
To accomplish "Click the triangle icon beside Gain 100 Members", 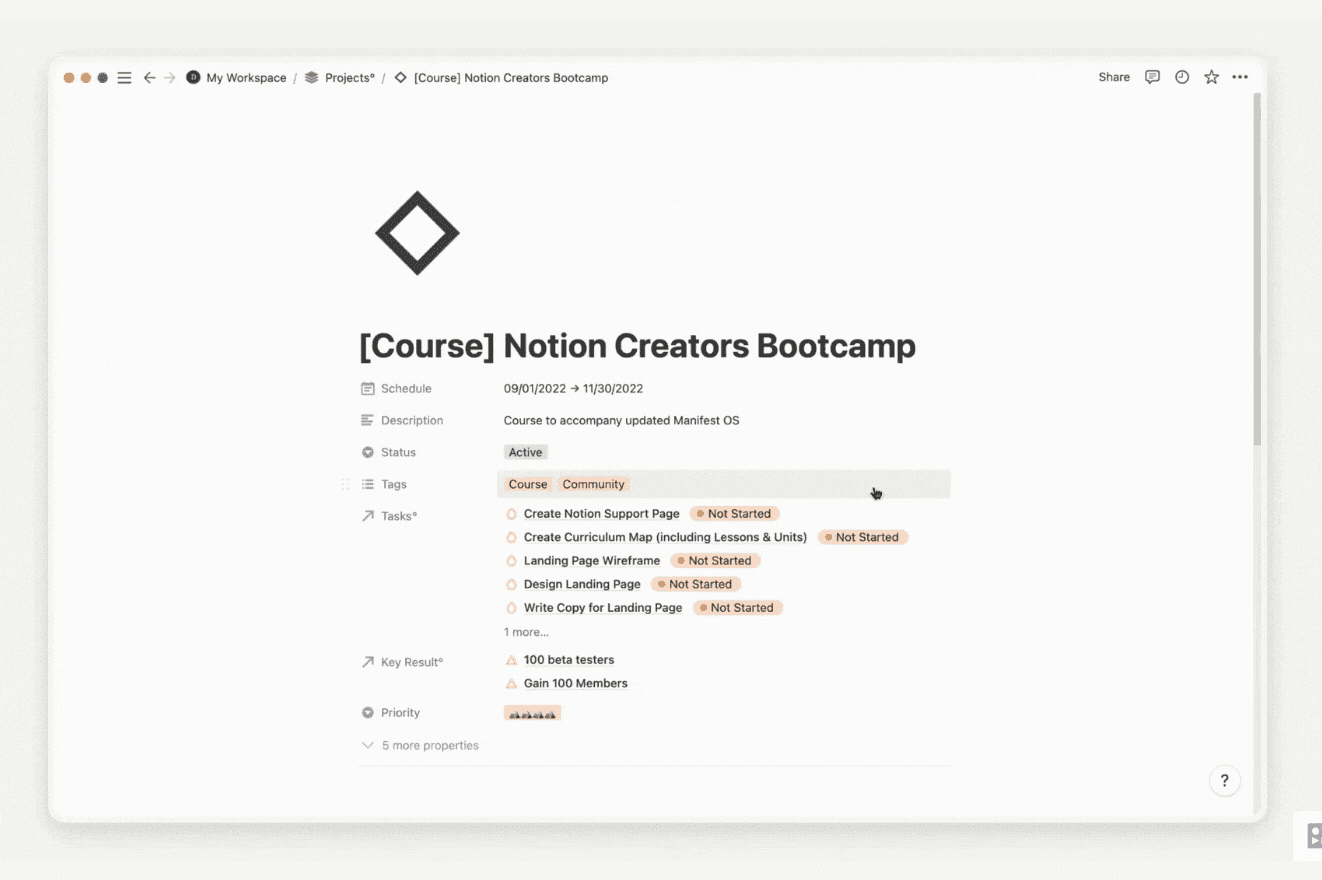I will point(511,683).
